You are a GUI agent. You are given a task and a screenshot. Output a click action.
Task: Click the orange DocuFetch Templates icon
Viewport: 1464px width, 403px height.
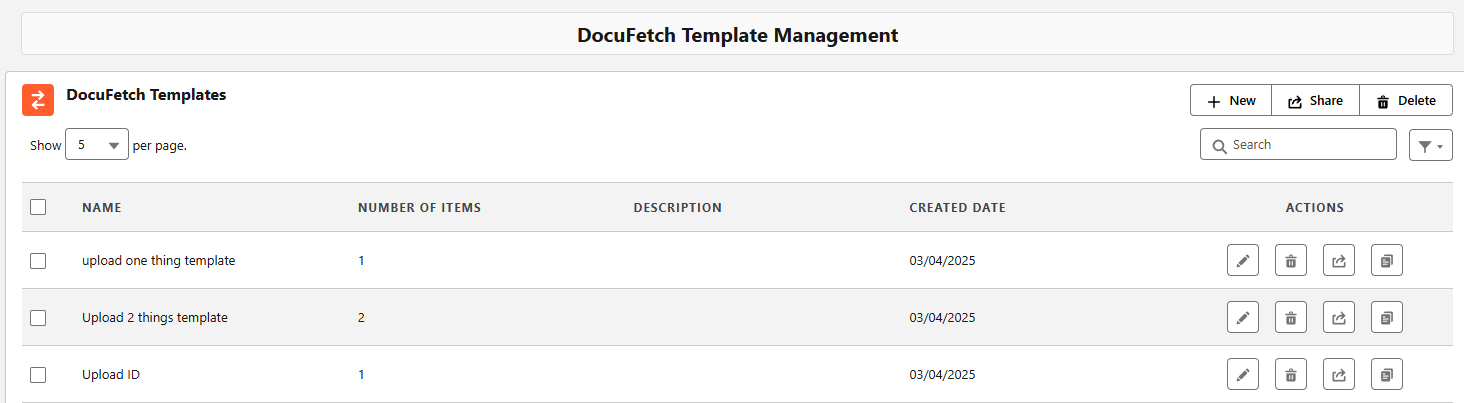pos(38,100)
